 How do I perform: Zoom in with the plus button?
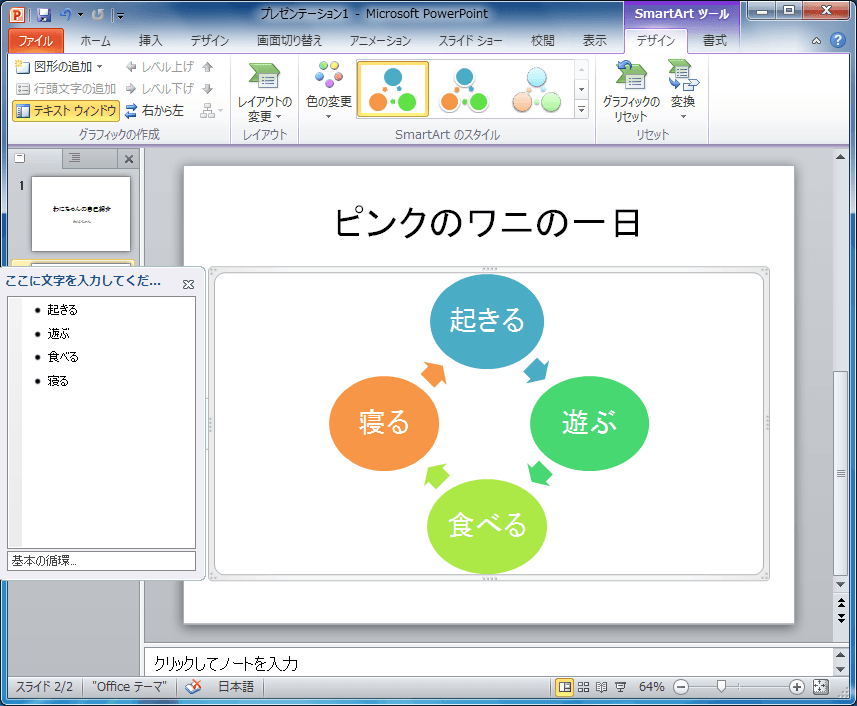point(797,687)
